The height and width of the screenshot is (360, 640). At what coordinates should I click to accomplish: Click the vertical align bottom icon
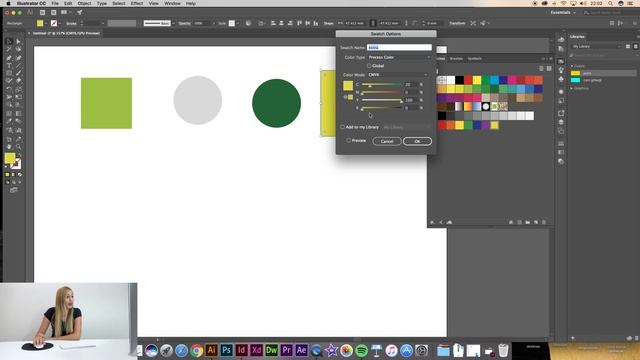tap(316, 23)
